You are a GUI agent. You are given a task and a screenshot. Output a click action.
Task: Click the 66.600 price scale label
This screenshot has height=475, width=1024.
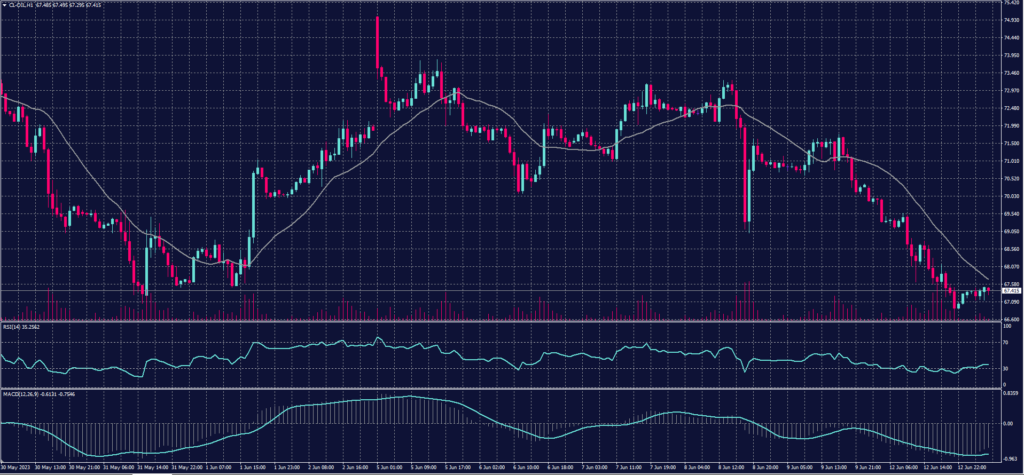point(1008,318)
